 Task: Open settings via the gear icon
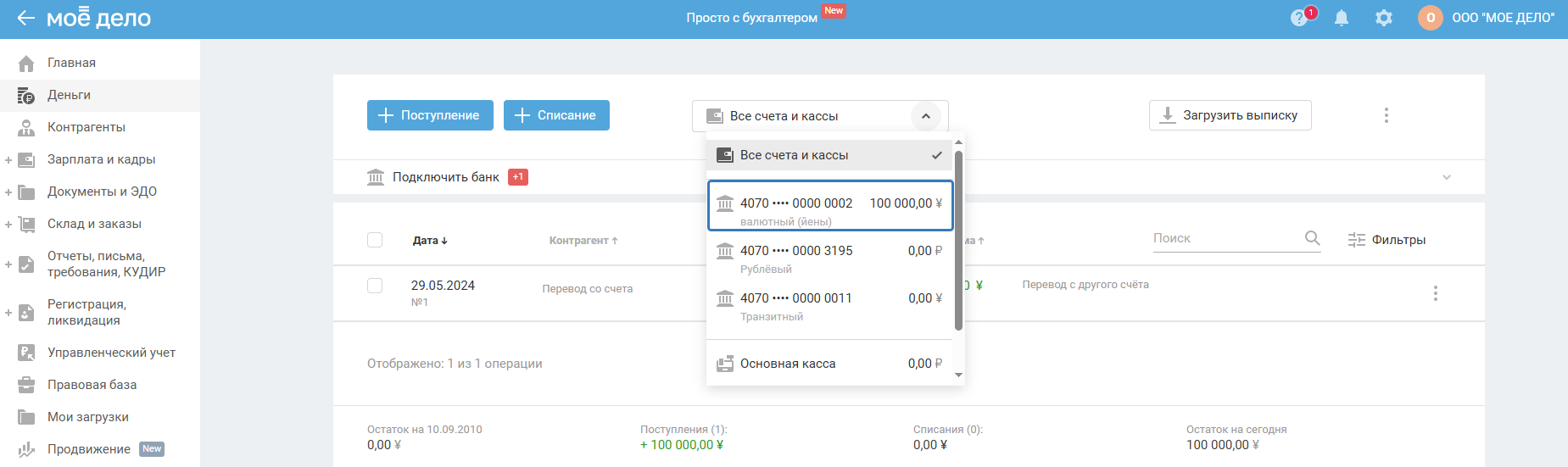coord(1384,18)
